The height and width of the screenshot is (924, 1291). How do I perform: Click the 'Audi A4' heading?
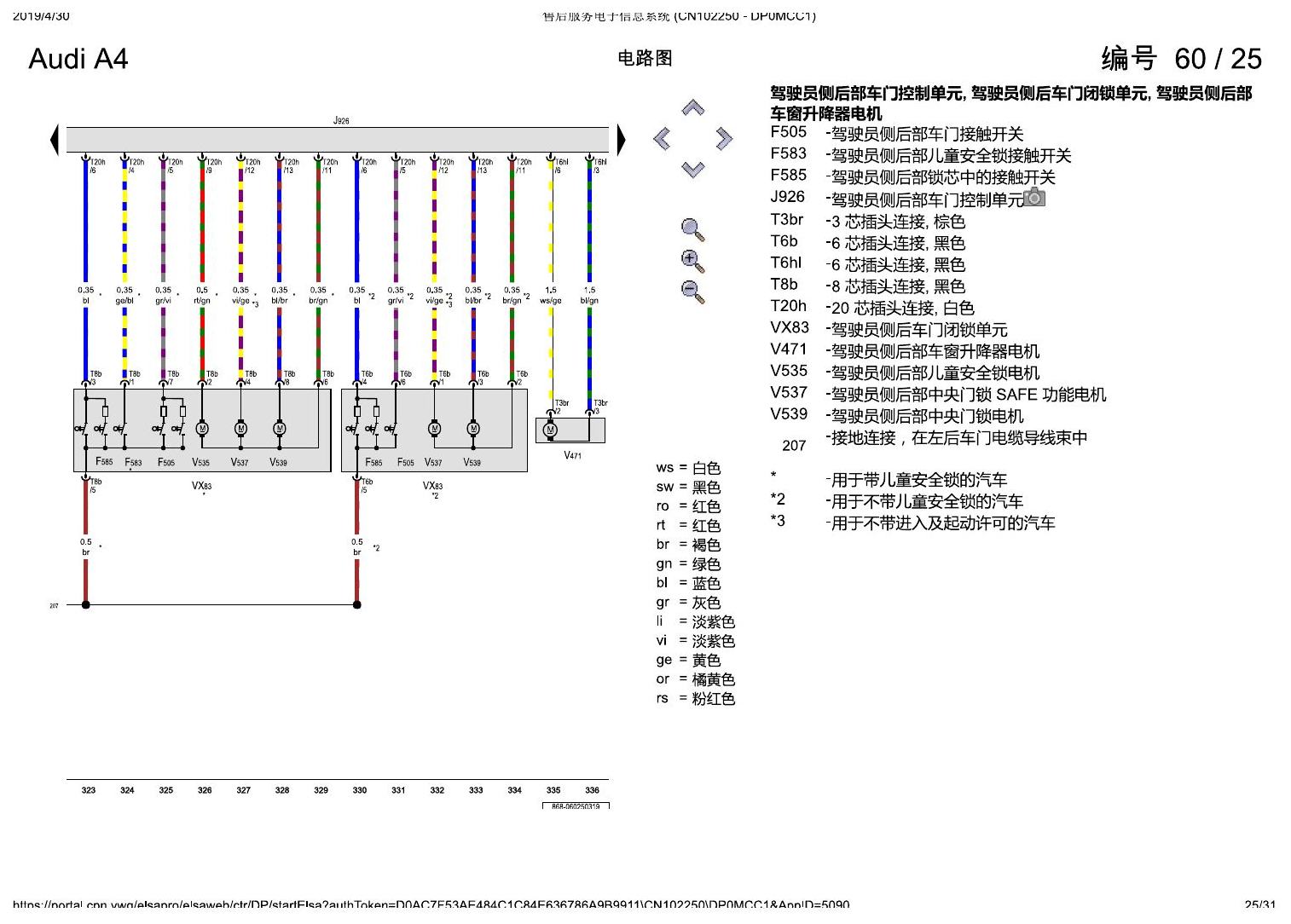point(78,59)
